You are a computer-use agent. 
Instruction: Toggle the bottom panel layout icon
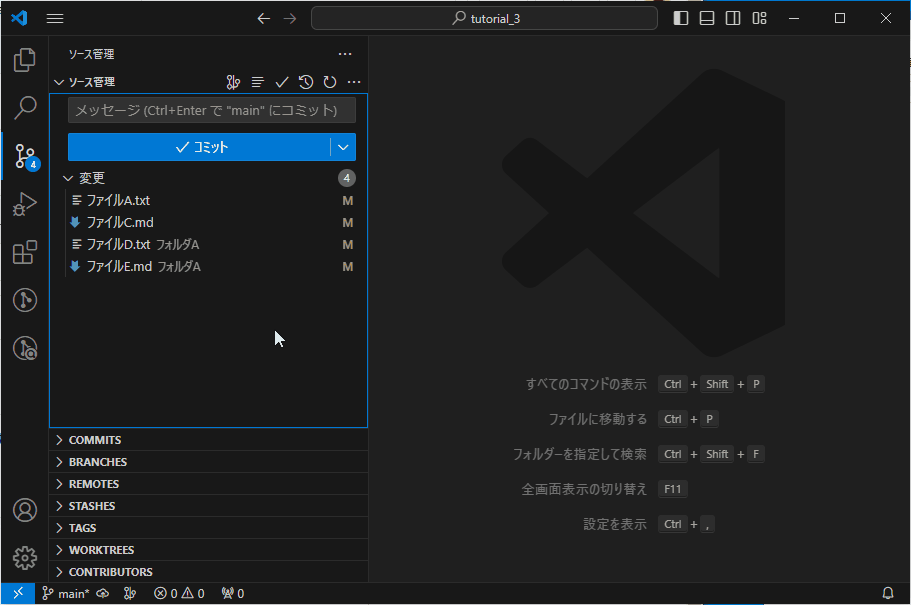[x=707, y=19]
